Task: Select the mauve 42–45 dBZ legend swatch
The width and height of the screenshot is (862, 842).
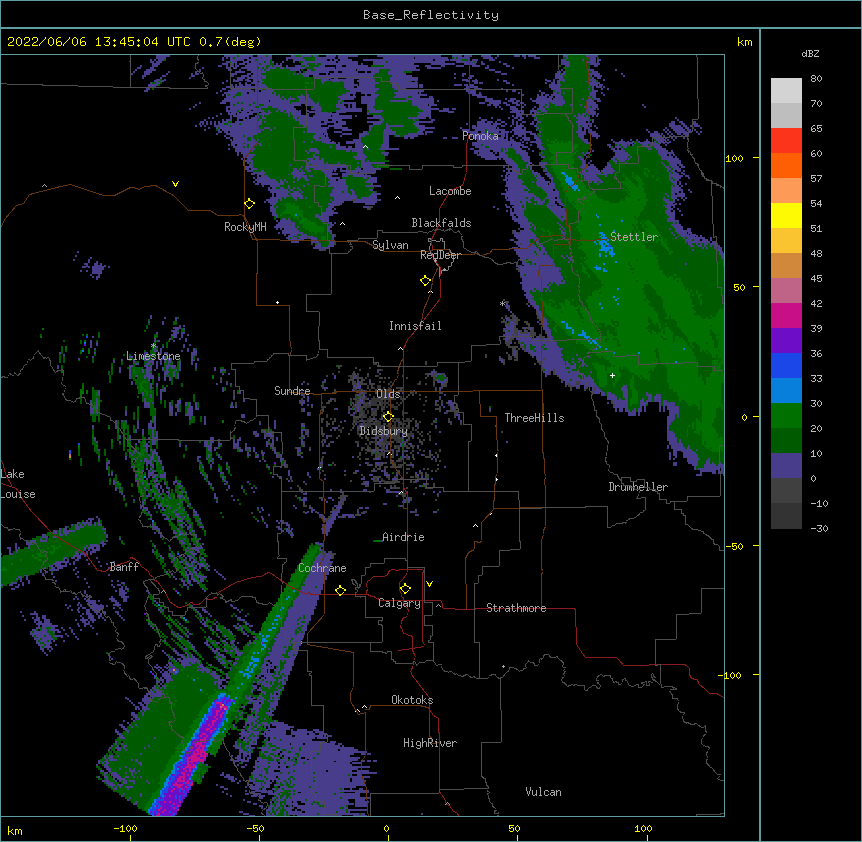Action: point(786,291)
